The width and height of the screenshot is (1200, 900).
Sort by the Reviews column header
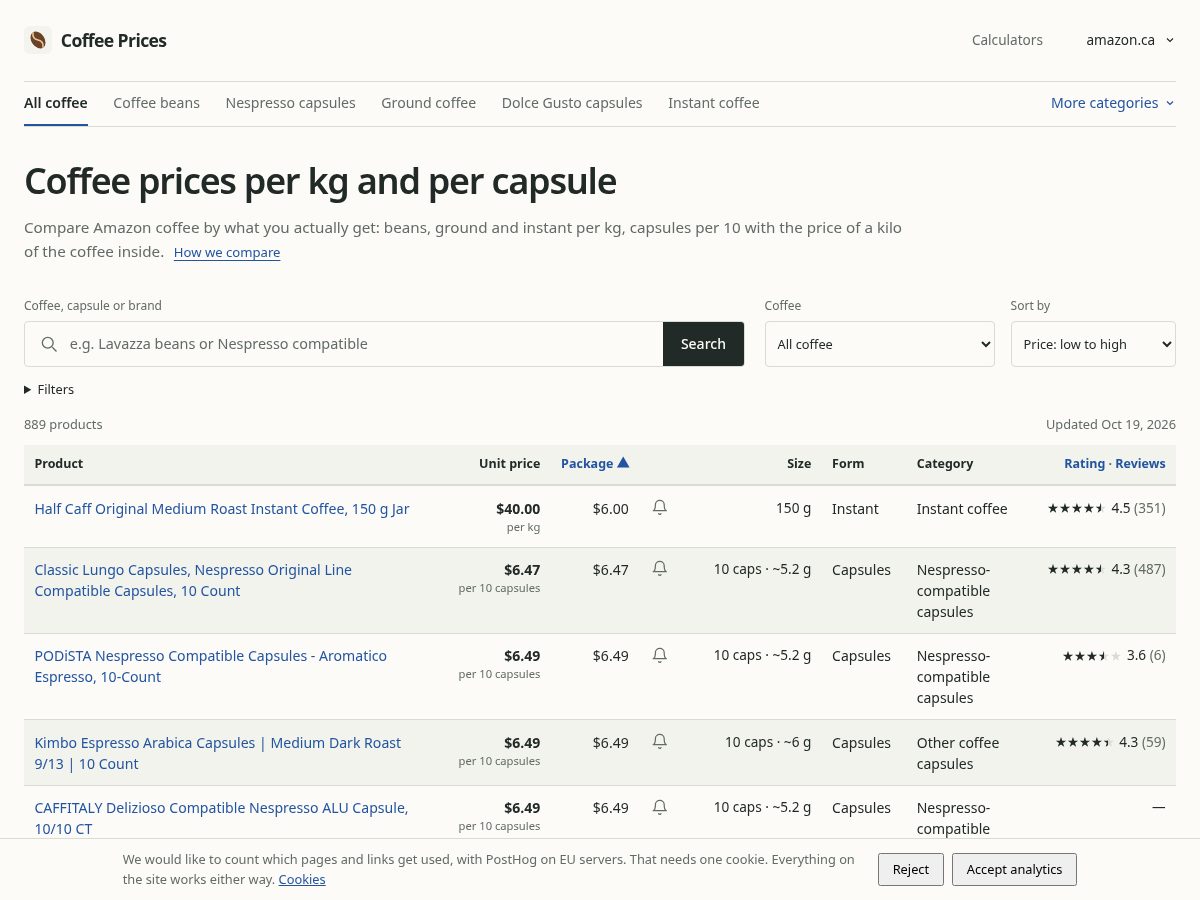pyautogui.click(x=1140, y=463)
